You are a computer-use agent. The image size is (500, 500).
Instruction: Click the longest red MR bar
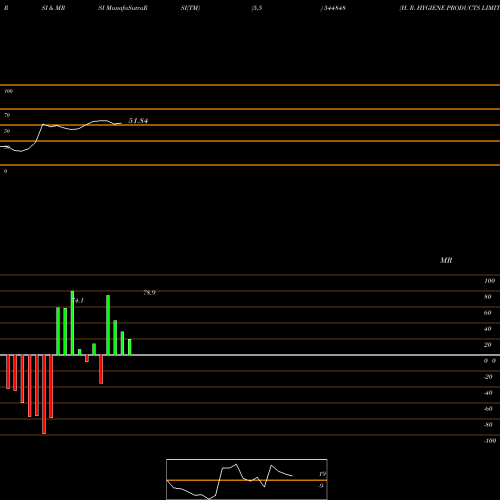(x=44, y=394)
